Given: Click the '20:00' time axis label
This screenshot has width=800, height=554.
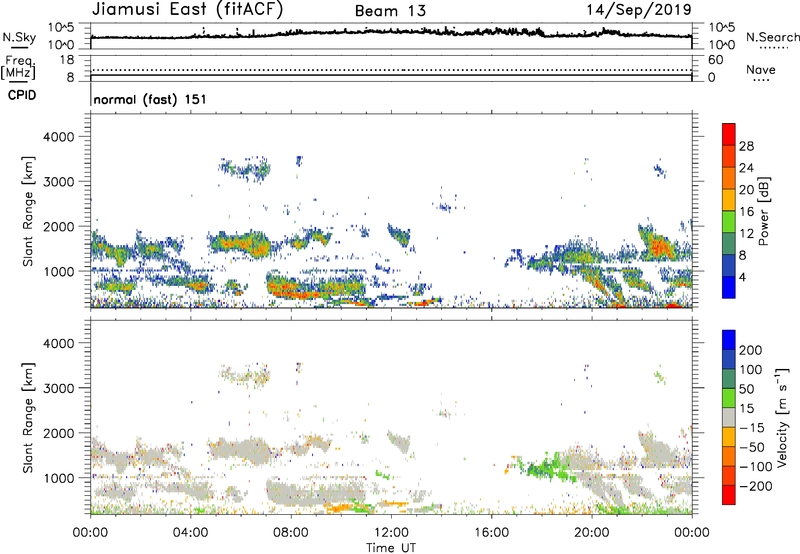Looking at the screenshot, I should (592, 533).
